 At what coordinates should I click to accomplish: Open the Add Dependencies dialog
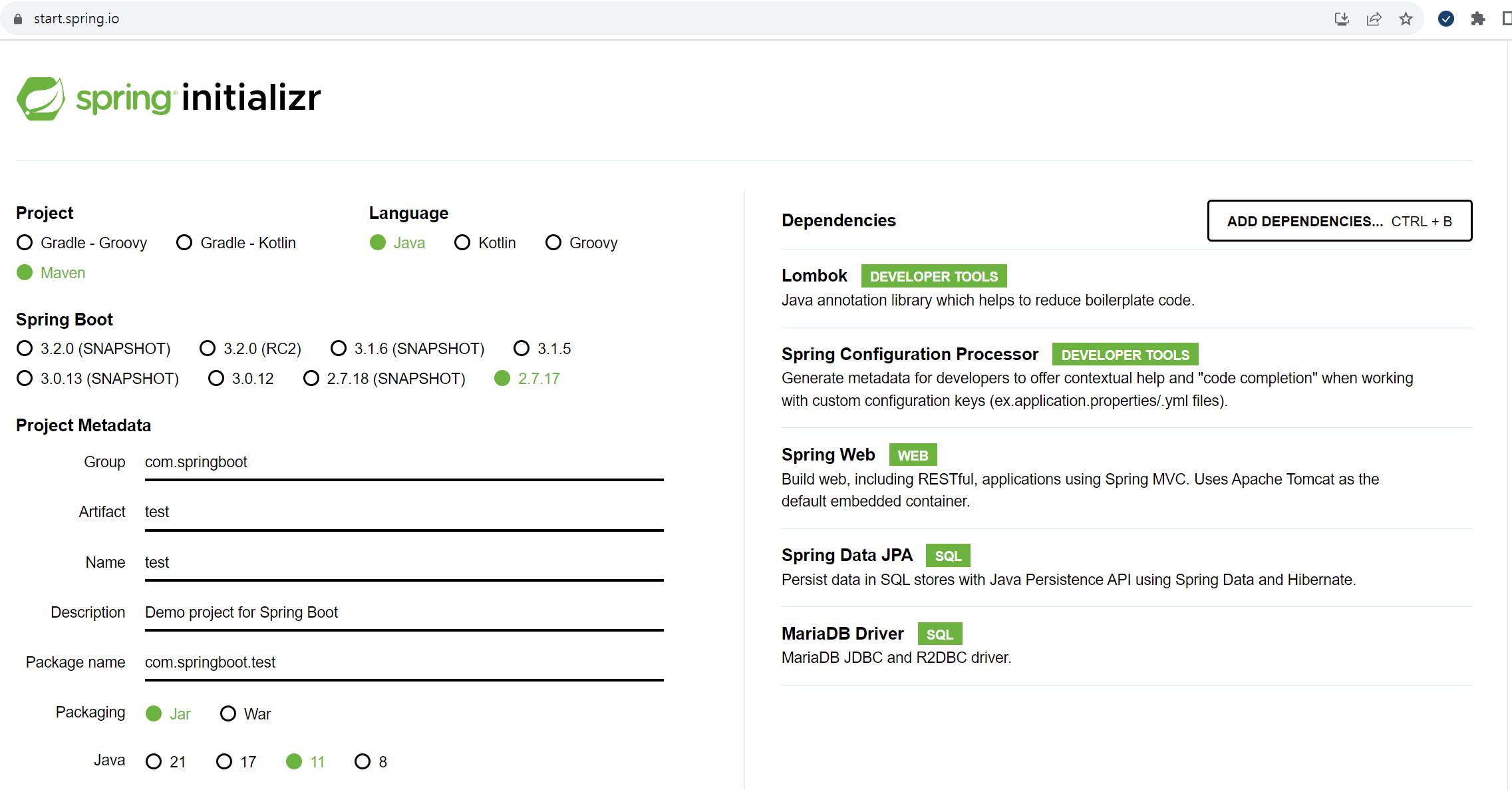tap(1339, 221)
